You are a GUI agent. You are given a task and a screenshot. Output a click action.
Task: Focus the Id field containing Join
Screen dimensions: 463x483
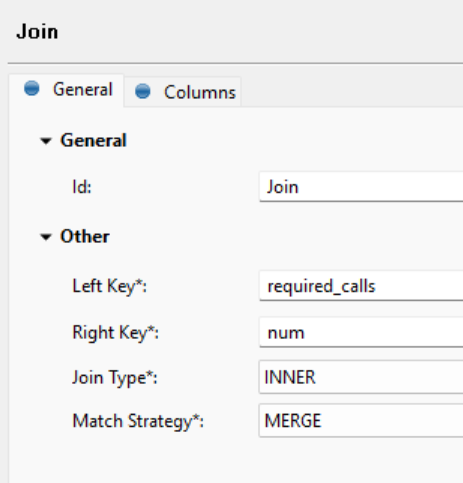tap(361, 187)
